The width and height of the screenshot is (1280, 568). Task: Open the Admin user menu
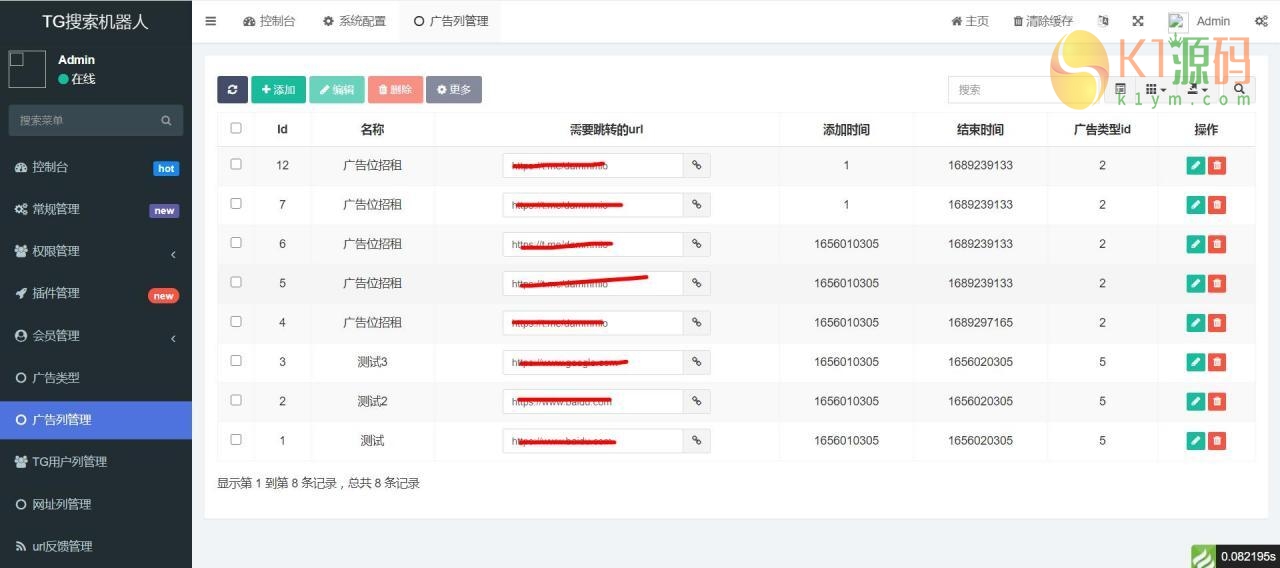click(1199, 21)
